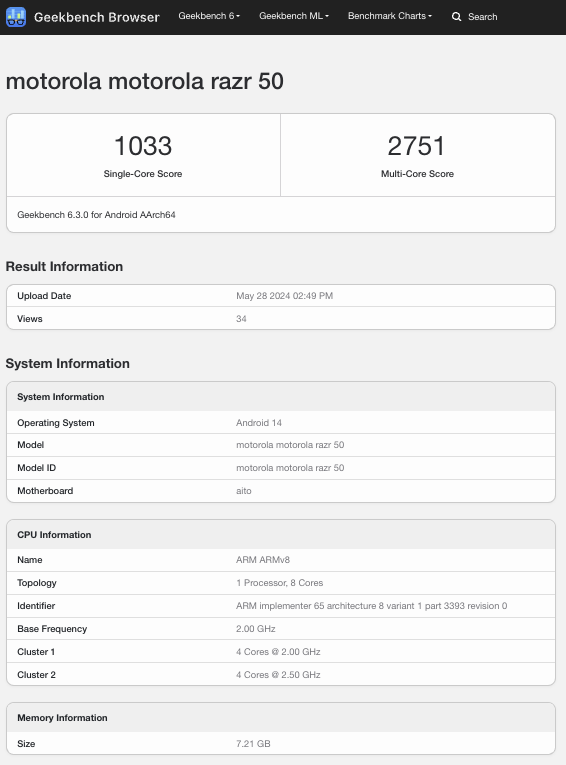Click the 7.21 GB memory size
Image resolution: width=566 pixels, height=765 pixels.
(253, 744)
